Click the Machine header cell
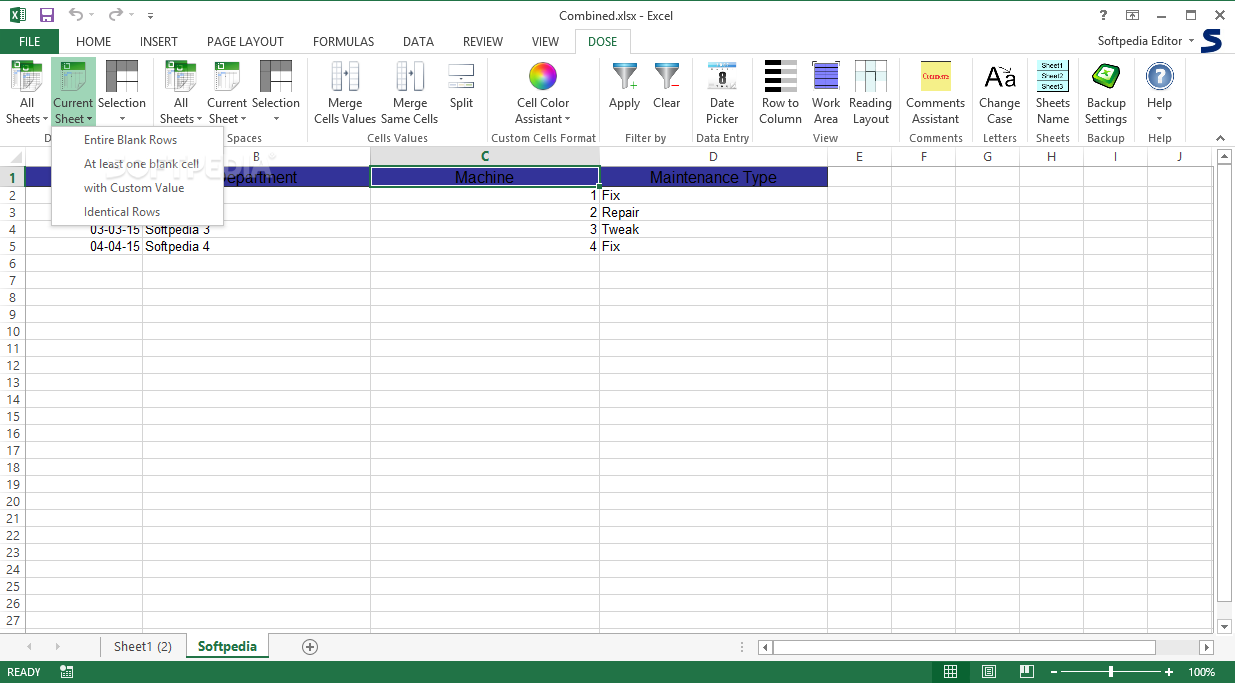The width and height of the screenshot is (1235, 683). click(x=485, y=177)
